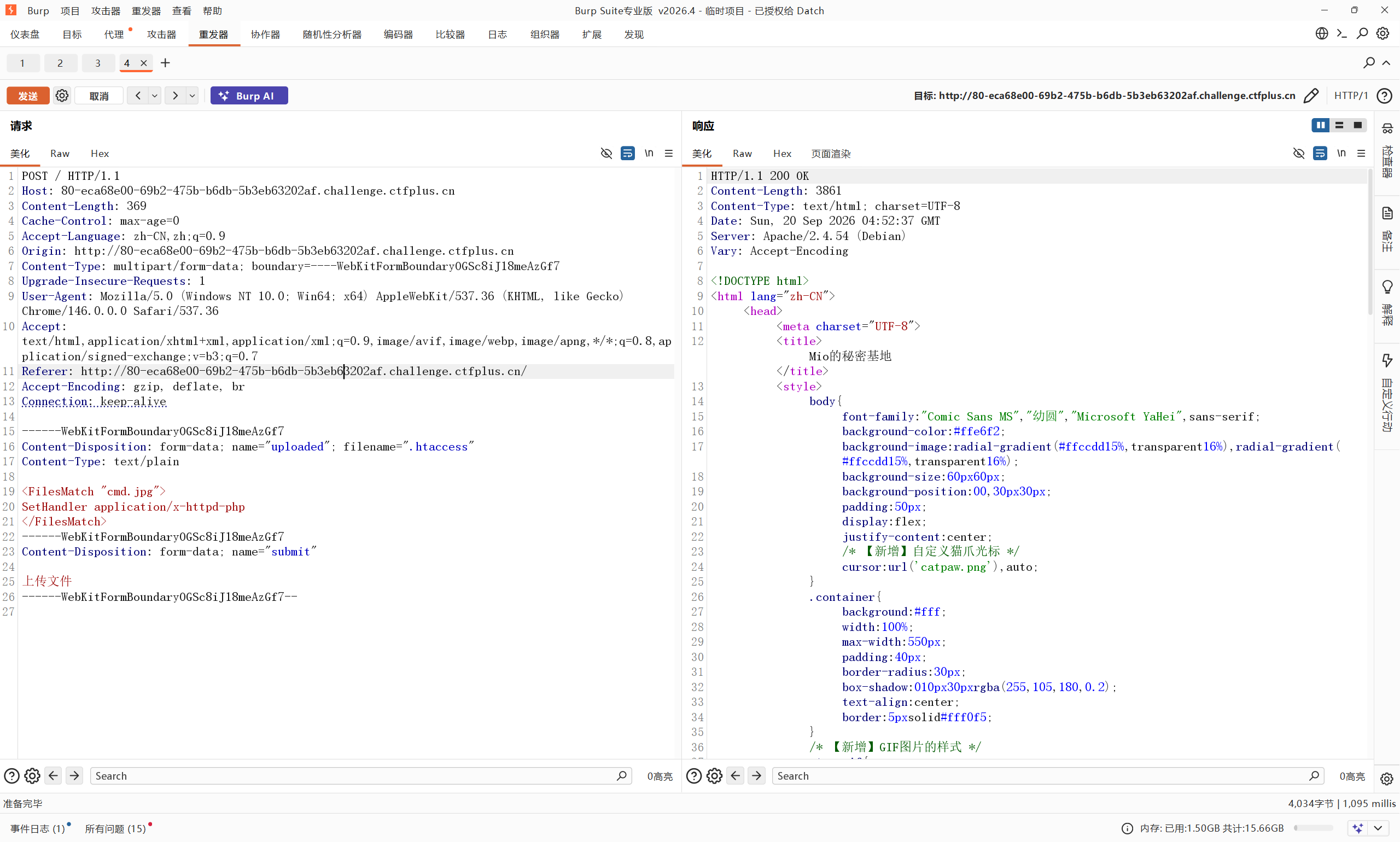Switch request view to Raw tab
Image resolution: width=1400 pixels, height=842 pixels.
coord(60,153)
